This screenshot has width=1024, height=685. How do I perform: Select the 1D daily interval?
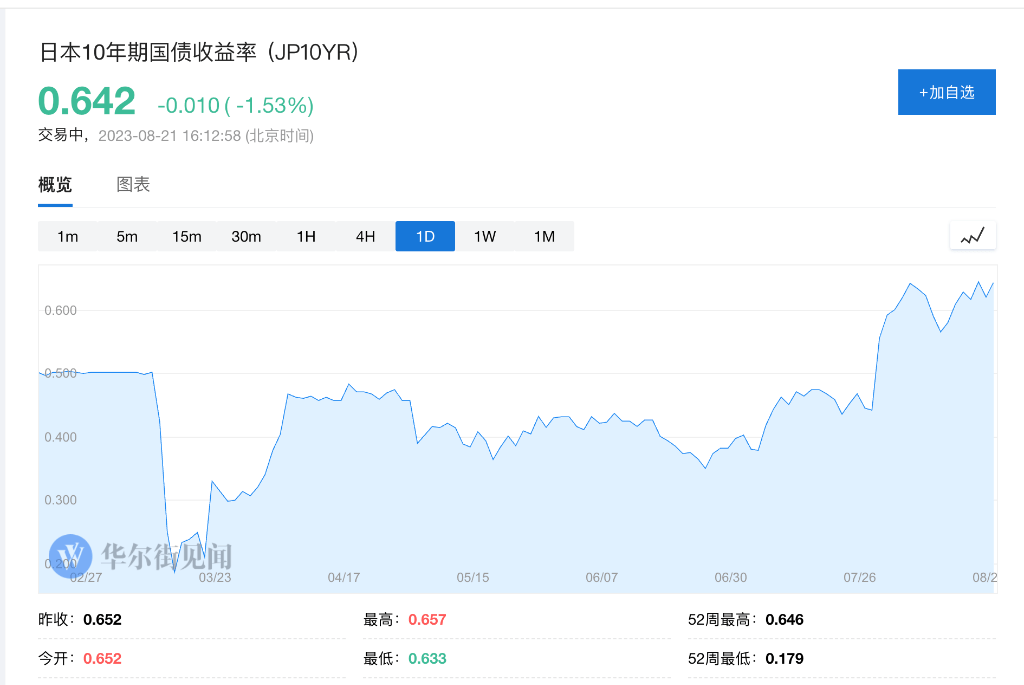pyautogui.click(x=425, y=236)
